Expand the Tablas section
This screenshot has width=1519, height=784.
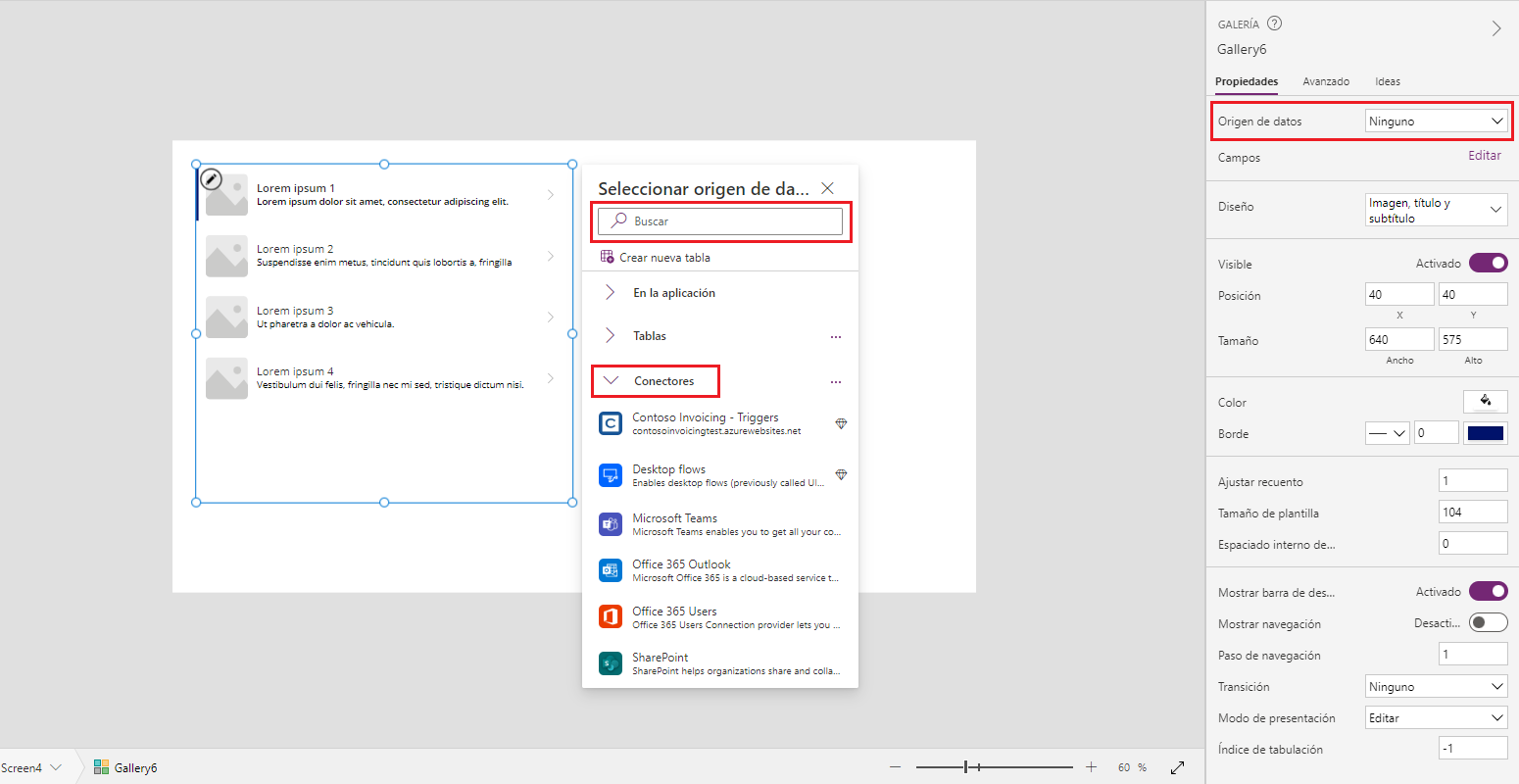652,335
